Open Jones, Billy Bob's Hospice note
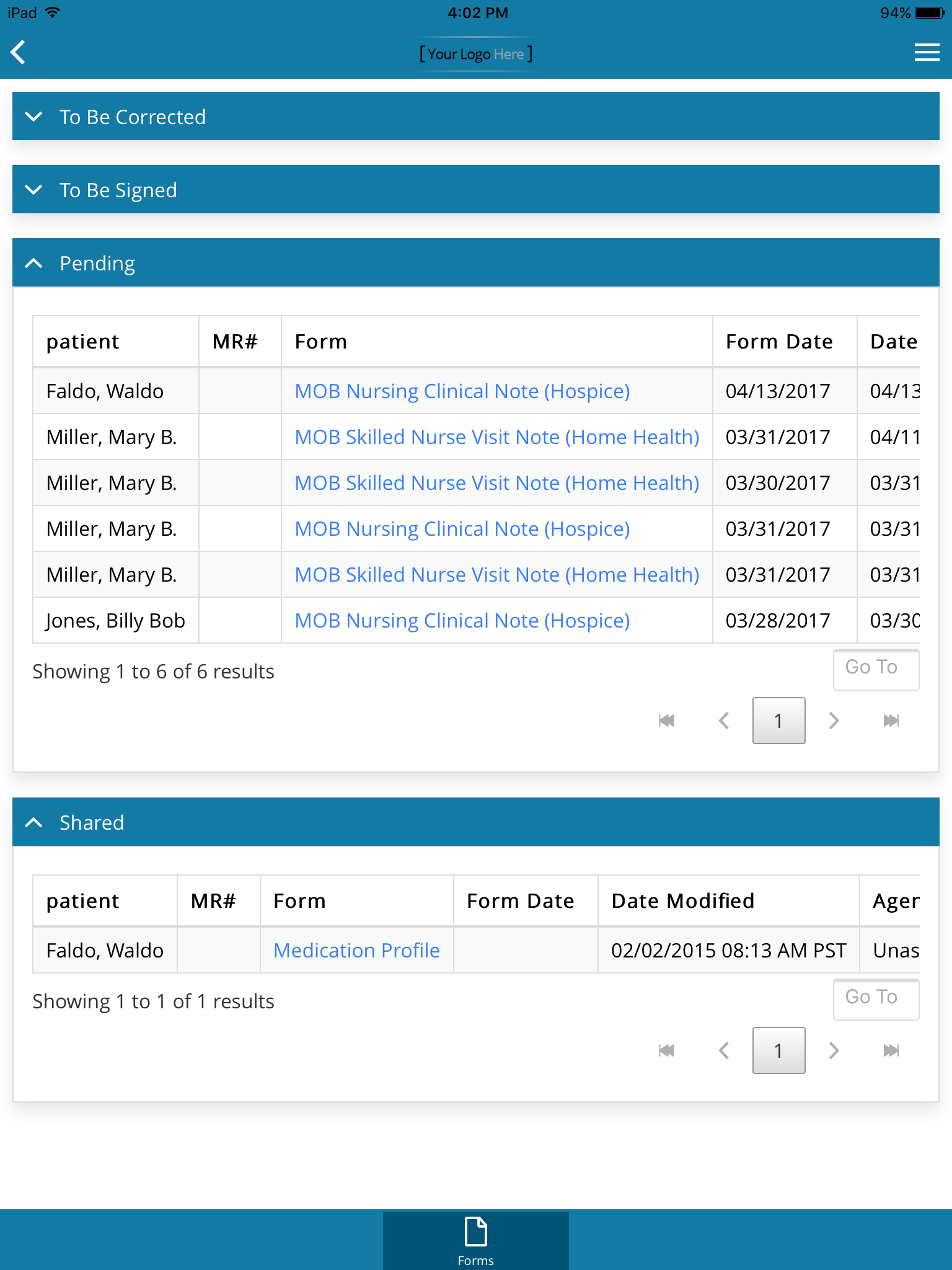Viewport: 952px width, 1270px height. pyautogui.click(x=462, y=621)
